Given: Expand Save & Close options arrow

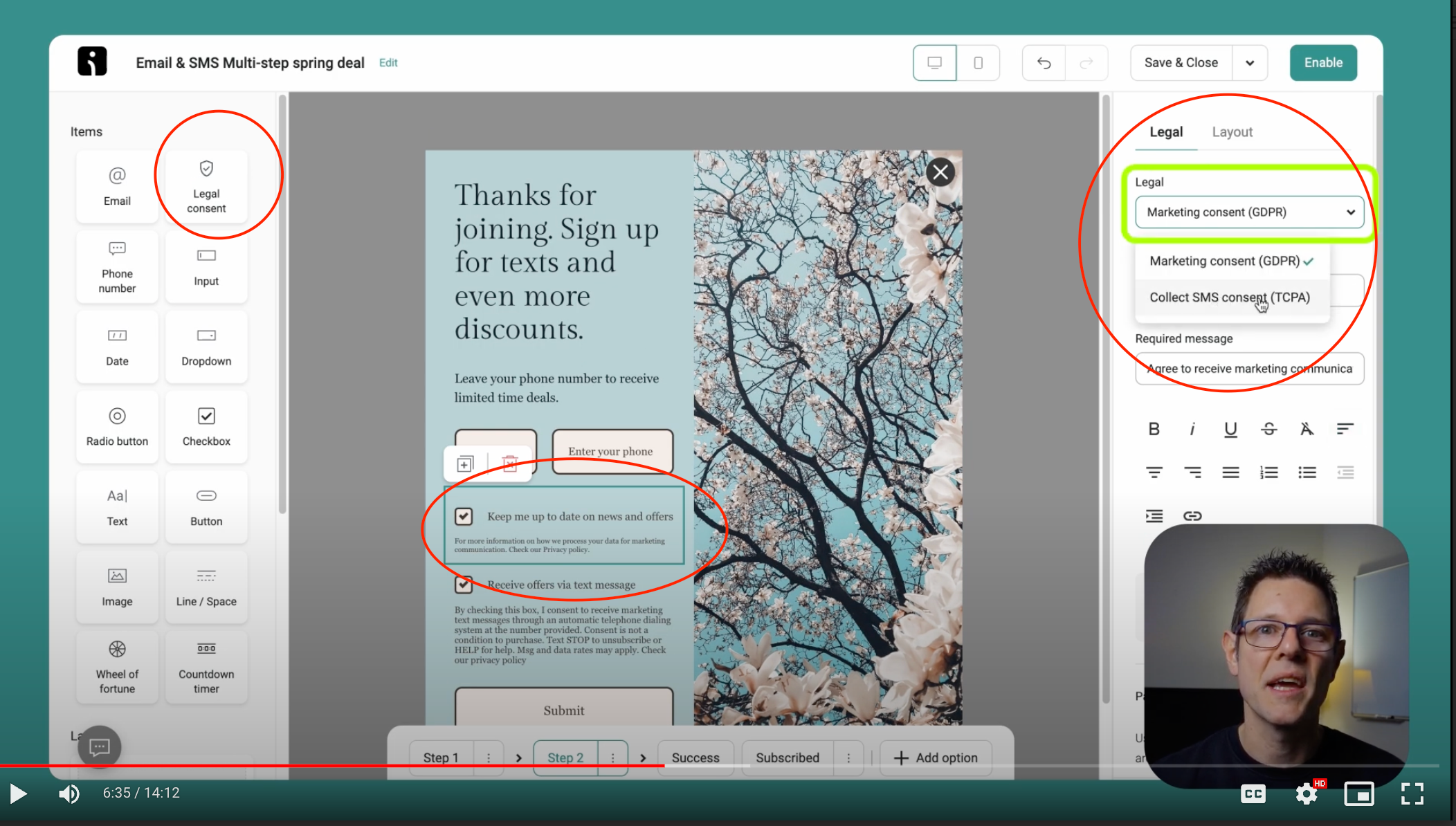Looking at the screenshot, I should coord(1250,63).
